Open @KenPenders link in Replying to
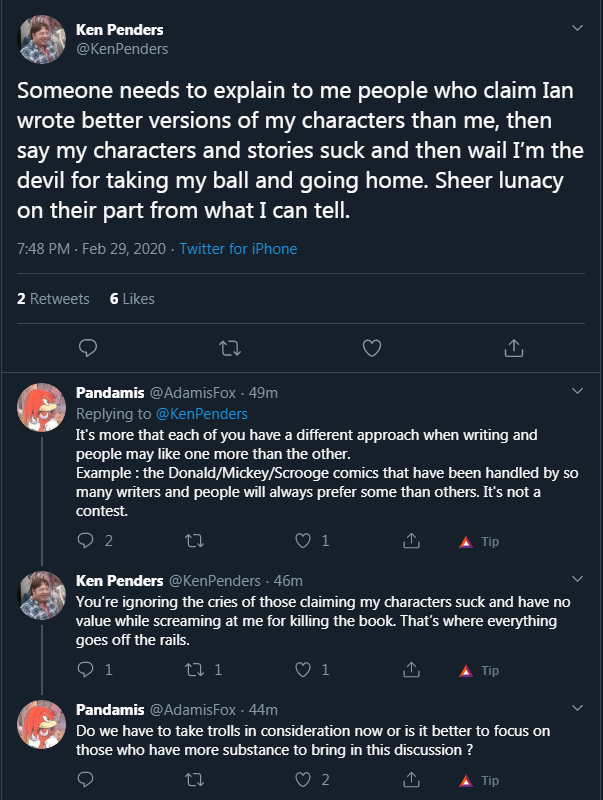 [x=202, y=414]
